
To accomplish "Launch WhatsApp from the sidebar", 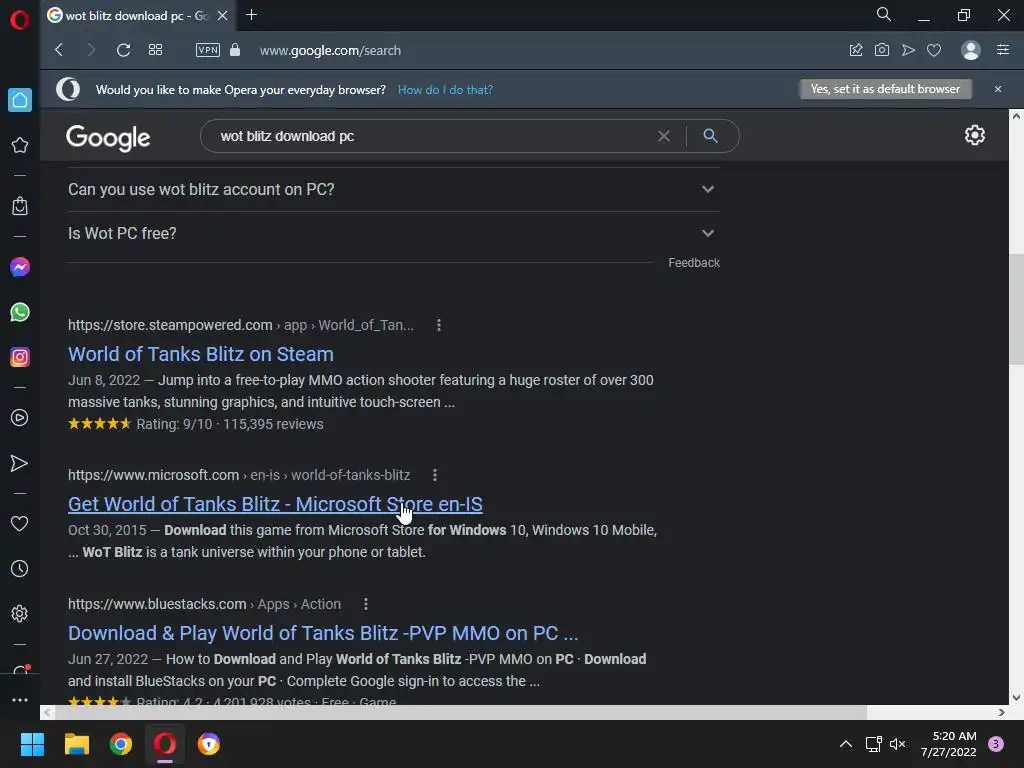I will tap(20, 312).
